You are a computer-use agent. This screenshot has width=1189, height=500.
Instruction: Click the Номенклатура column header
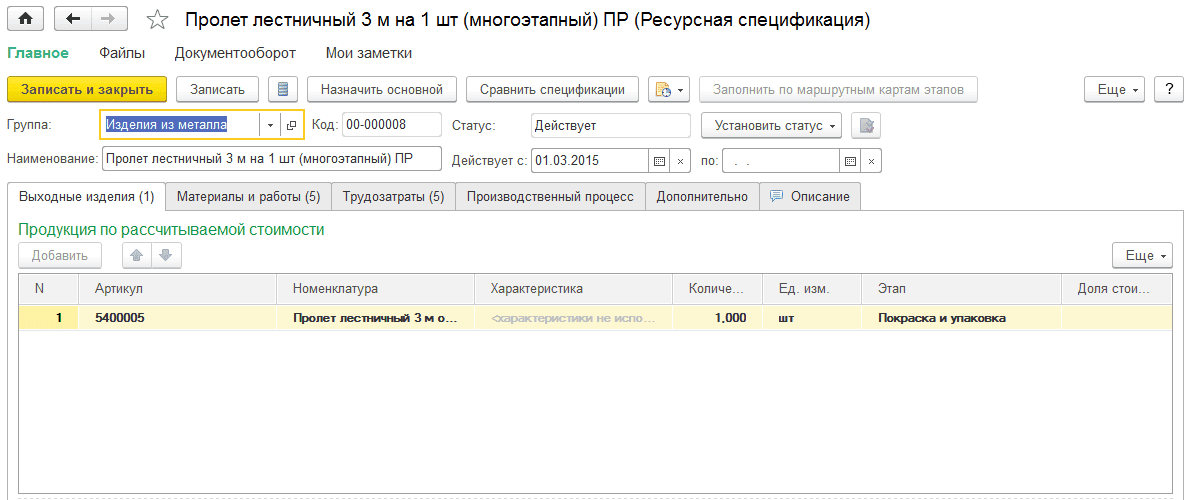point(376,289)
